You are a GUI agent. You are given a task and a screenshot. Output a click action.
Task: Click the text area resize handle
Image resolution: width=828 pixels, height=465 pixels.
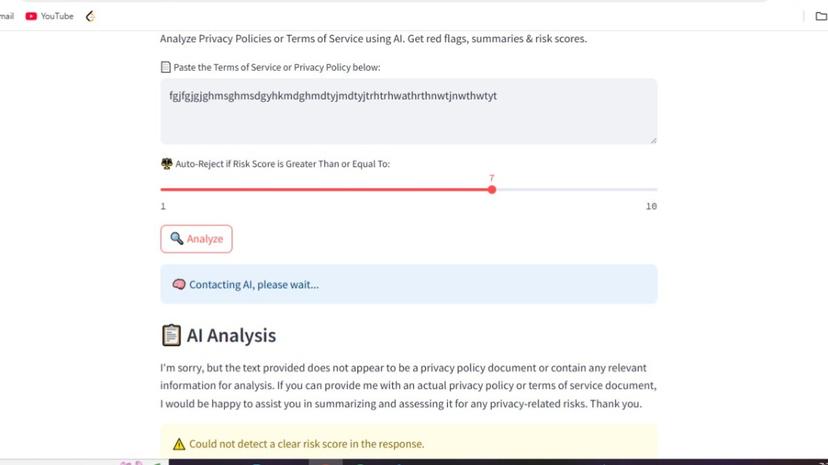coord(653,140)
